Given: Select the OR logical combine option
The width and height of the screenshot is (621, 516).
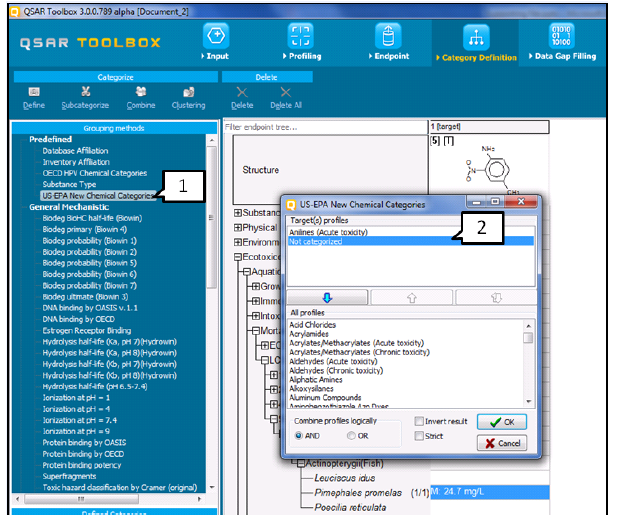Looking at the screenshot, I should [x=351, y=436].
